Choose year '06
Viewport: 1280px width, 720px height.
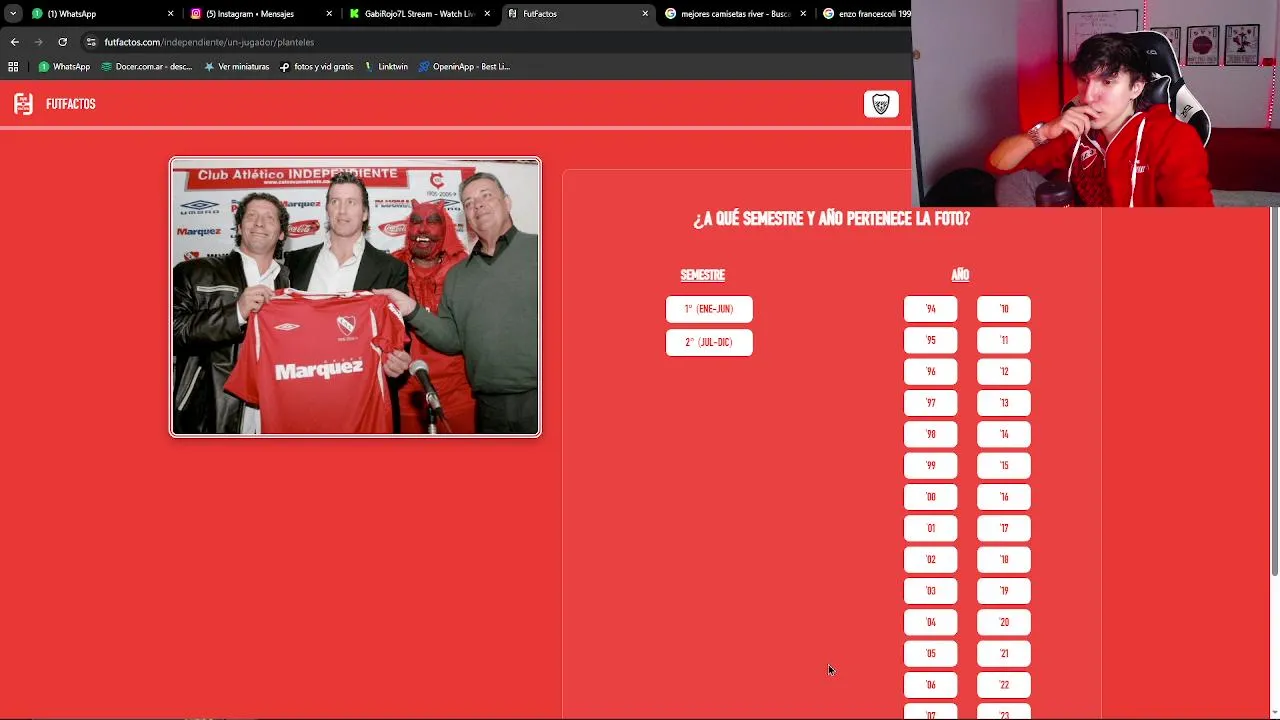pos(931,685)
